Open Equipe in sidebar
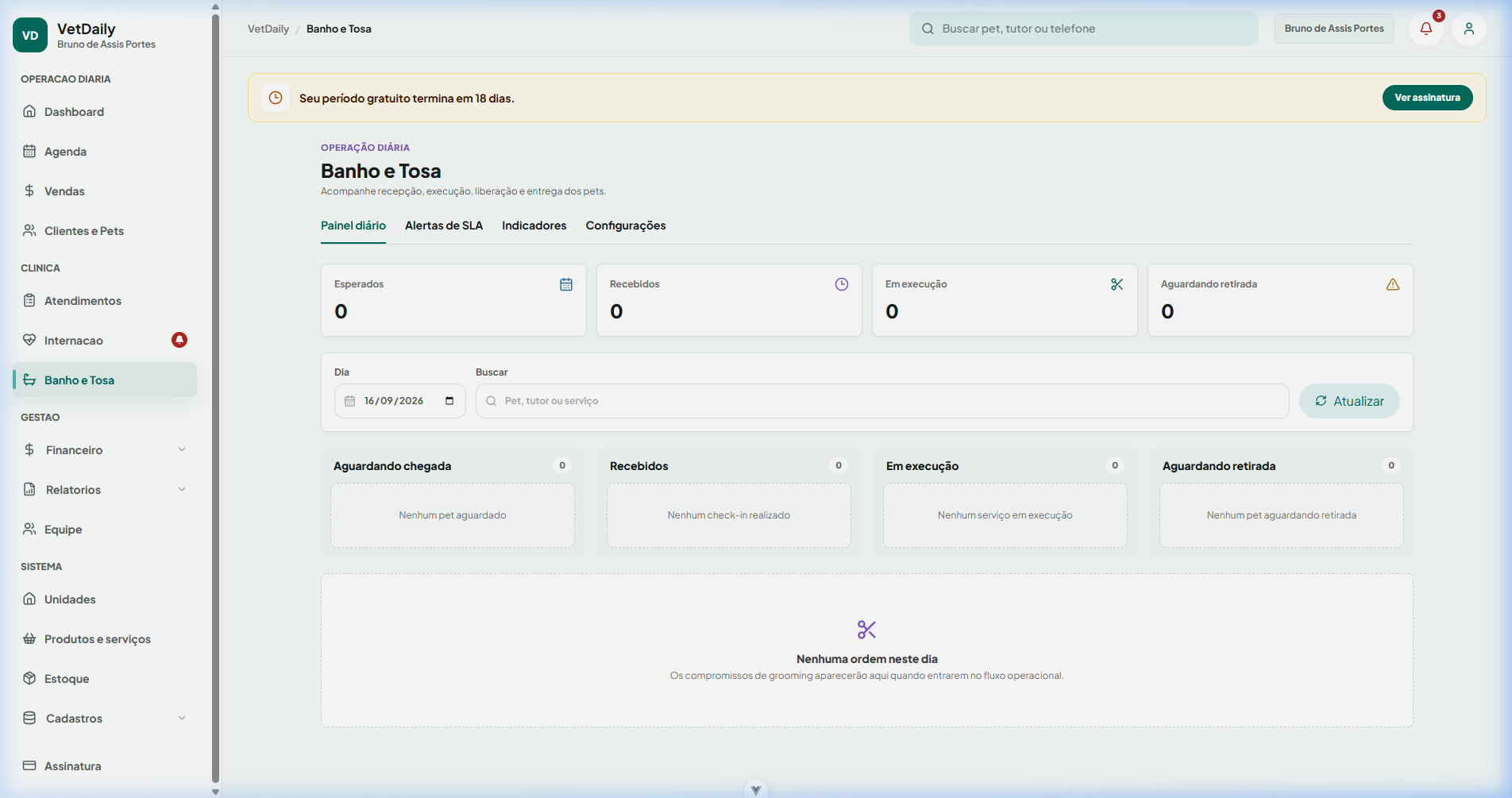 [105, 529]
